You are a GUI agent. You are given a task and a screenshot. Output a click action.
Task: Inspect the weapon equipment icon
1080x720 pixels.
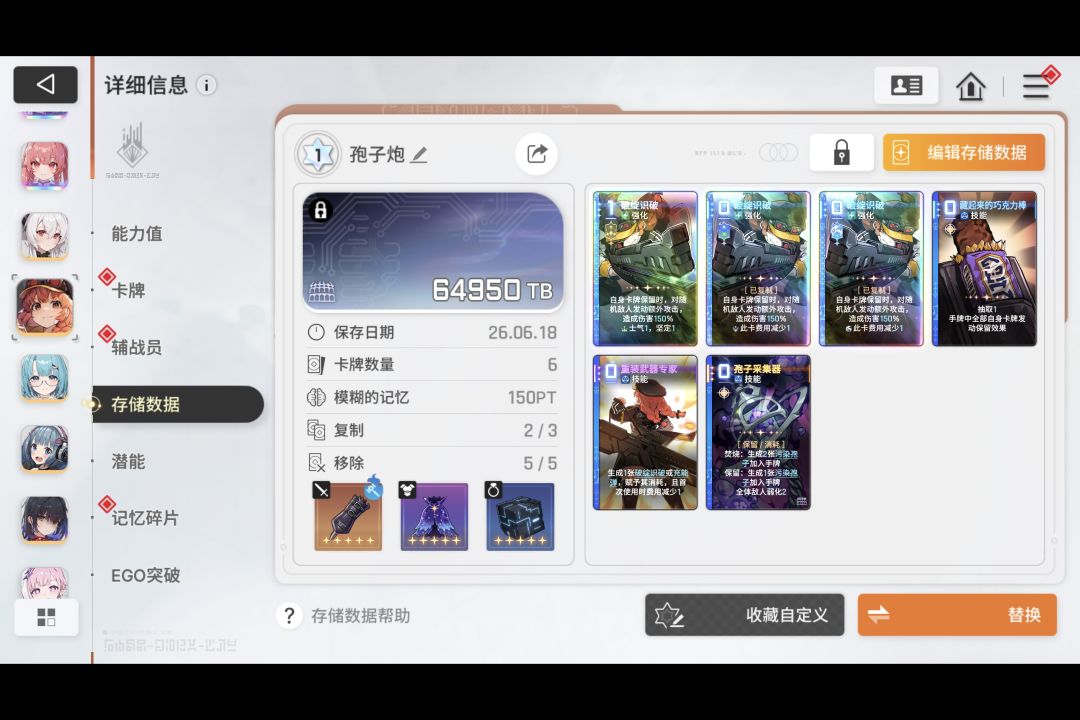click(x=349, y=517)
